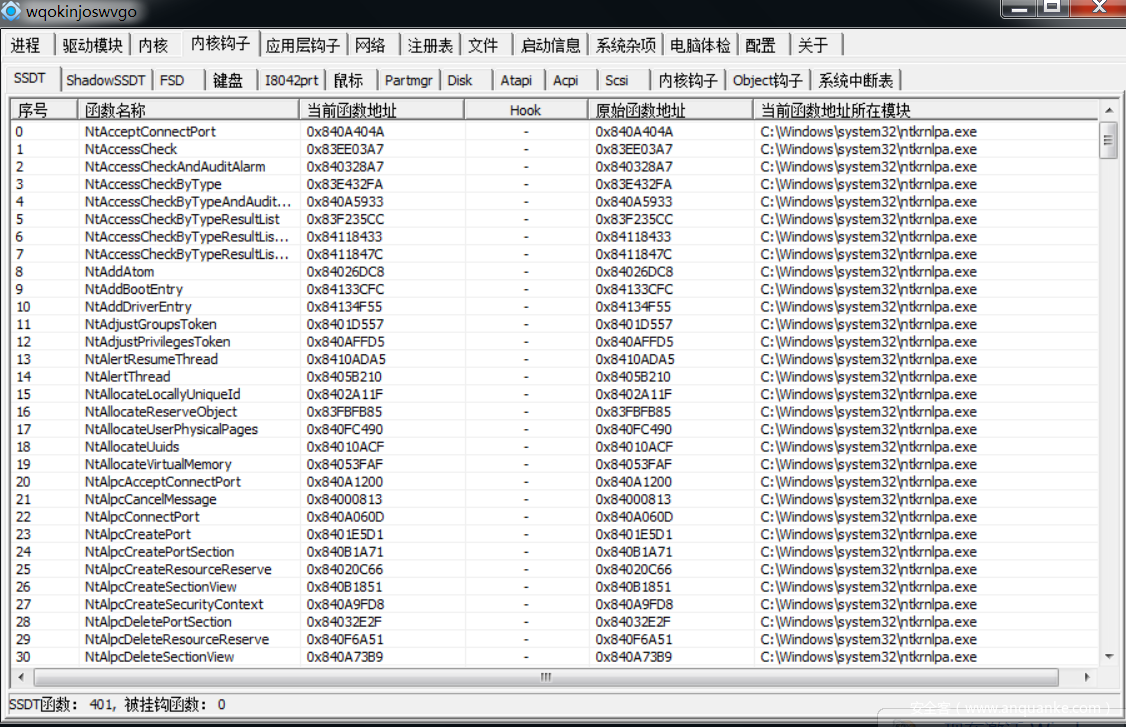The width and height of the screenshot is (1126, 727).
Task: Switch to the FSD sub-tab
Action: coord(172,80)
